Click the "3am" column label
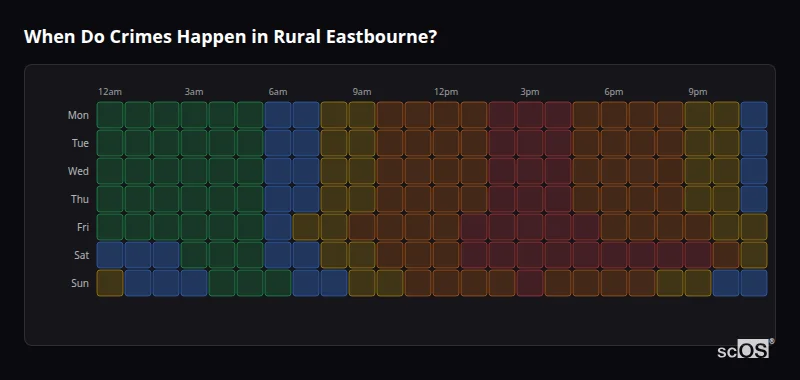 [194, 92]
